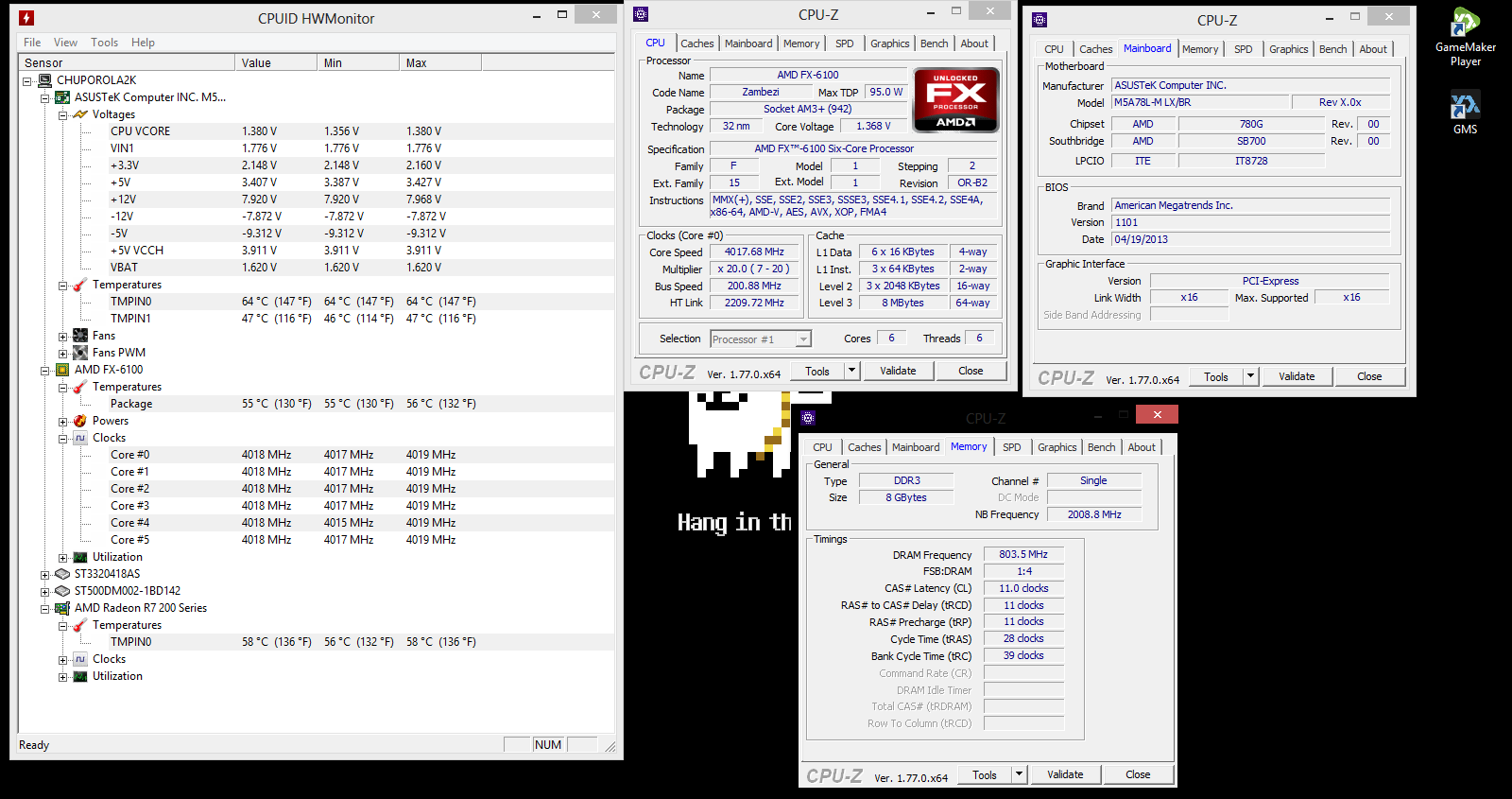Click the Radeon Clocks waveform icon
This screenshot has width=1512, height=799.
(80, 659)
